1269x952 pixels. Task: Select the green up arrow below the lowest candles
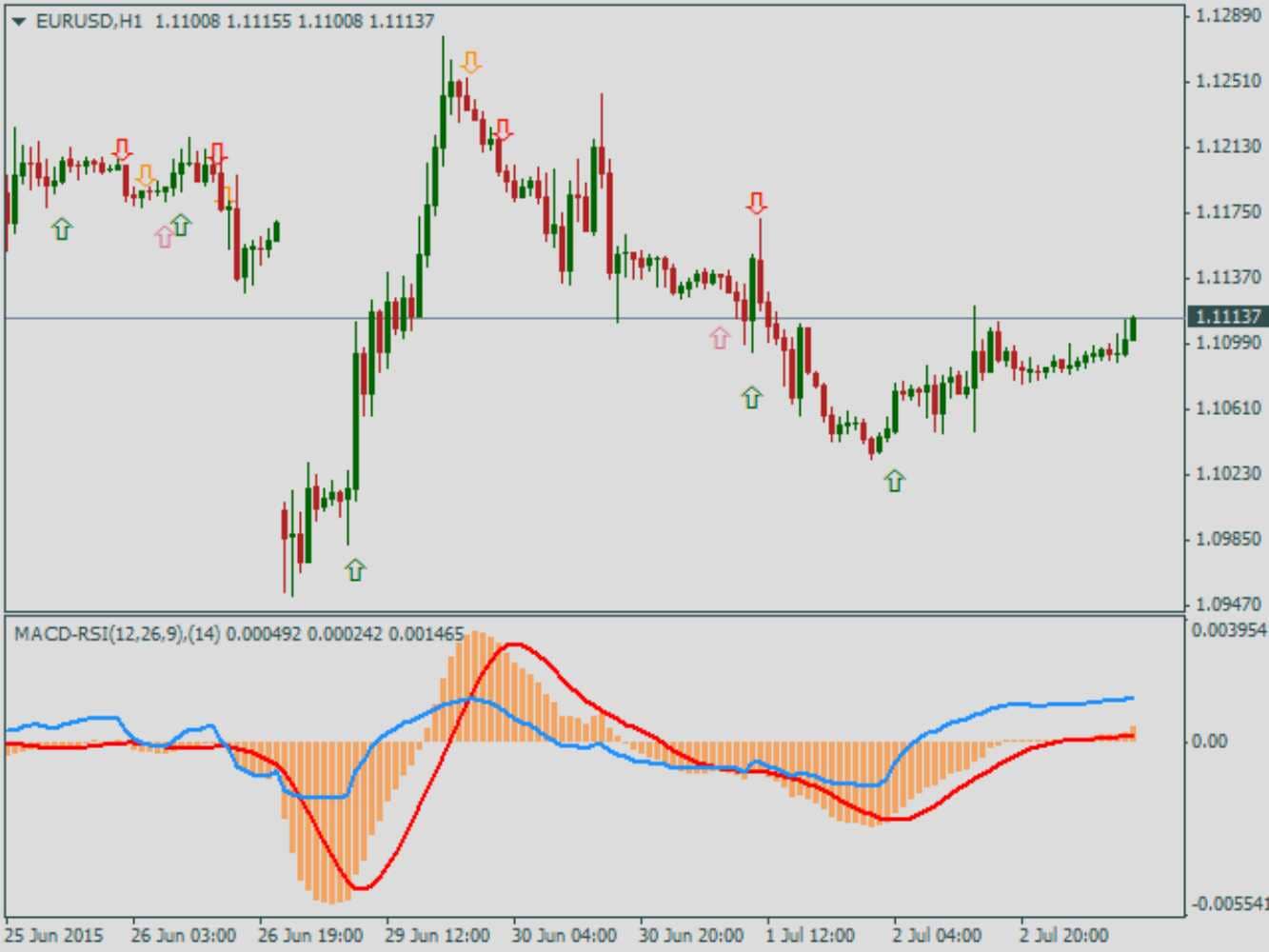(355, 569)
